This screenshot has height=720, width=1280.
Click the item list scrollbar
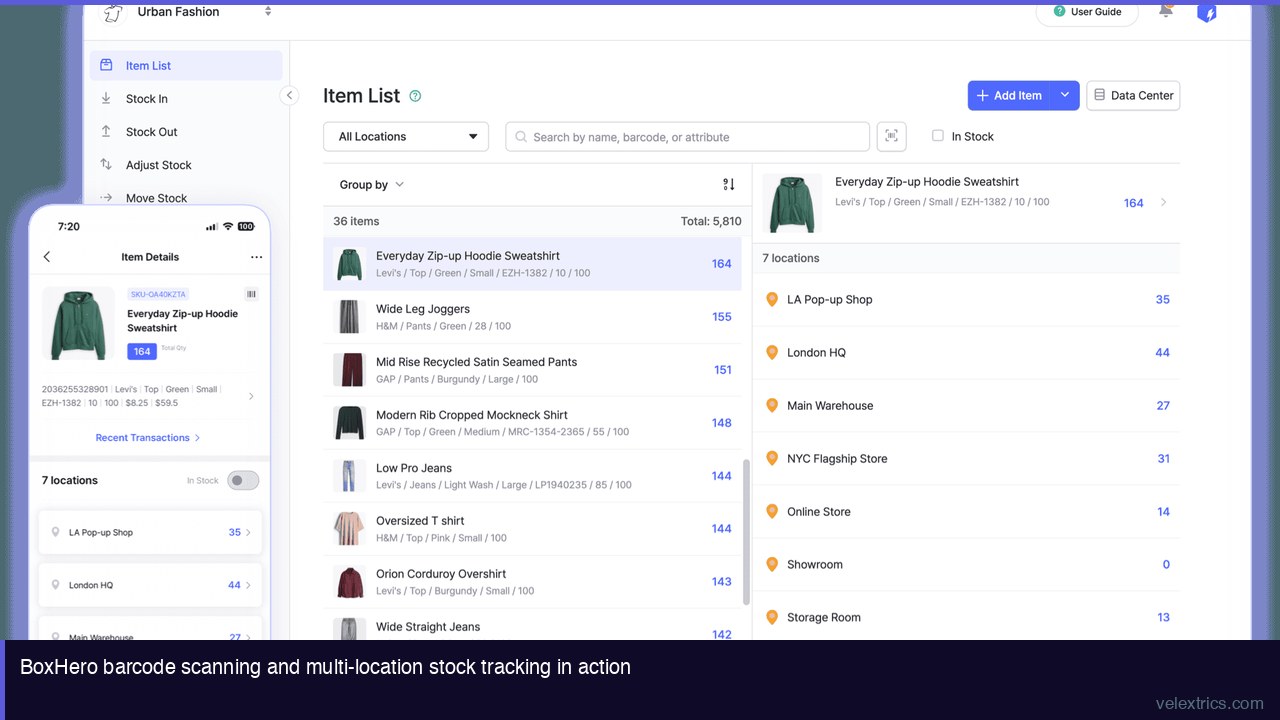coord(746,532)
